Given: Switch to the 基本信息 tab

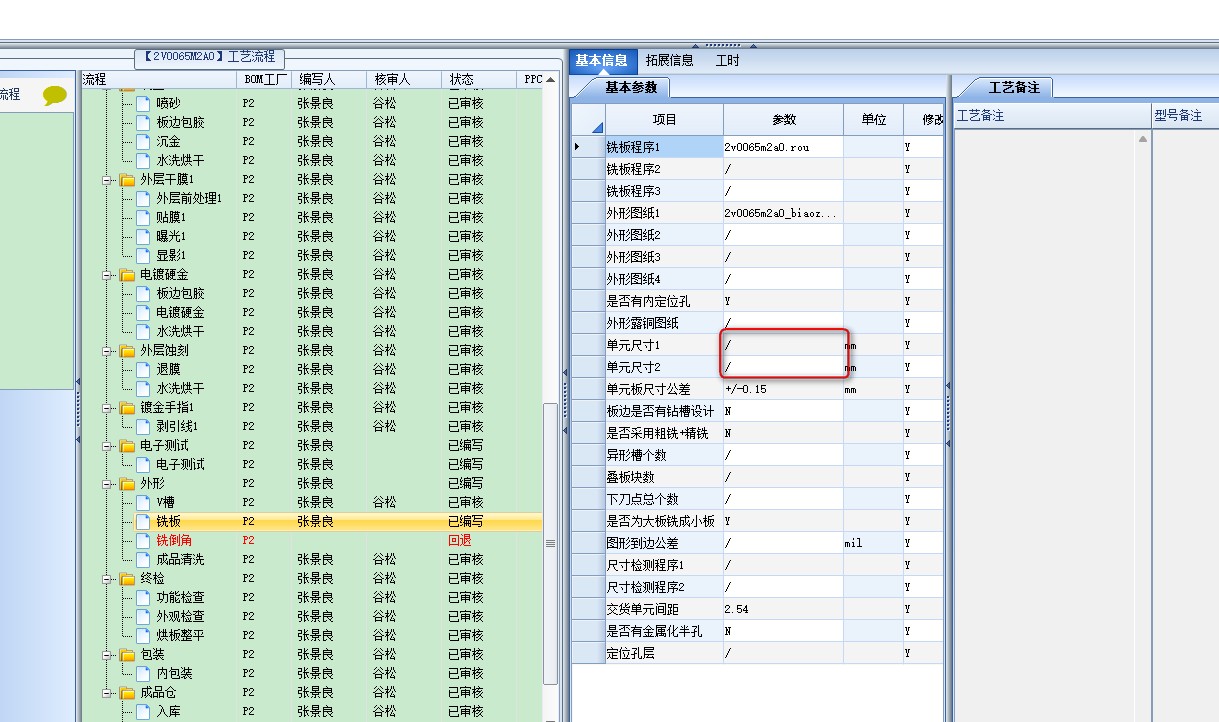Looking at the screenshot, I should [601, 60].
